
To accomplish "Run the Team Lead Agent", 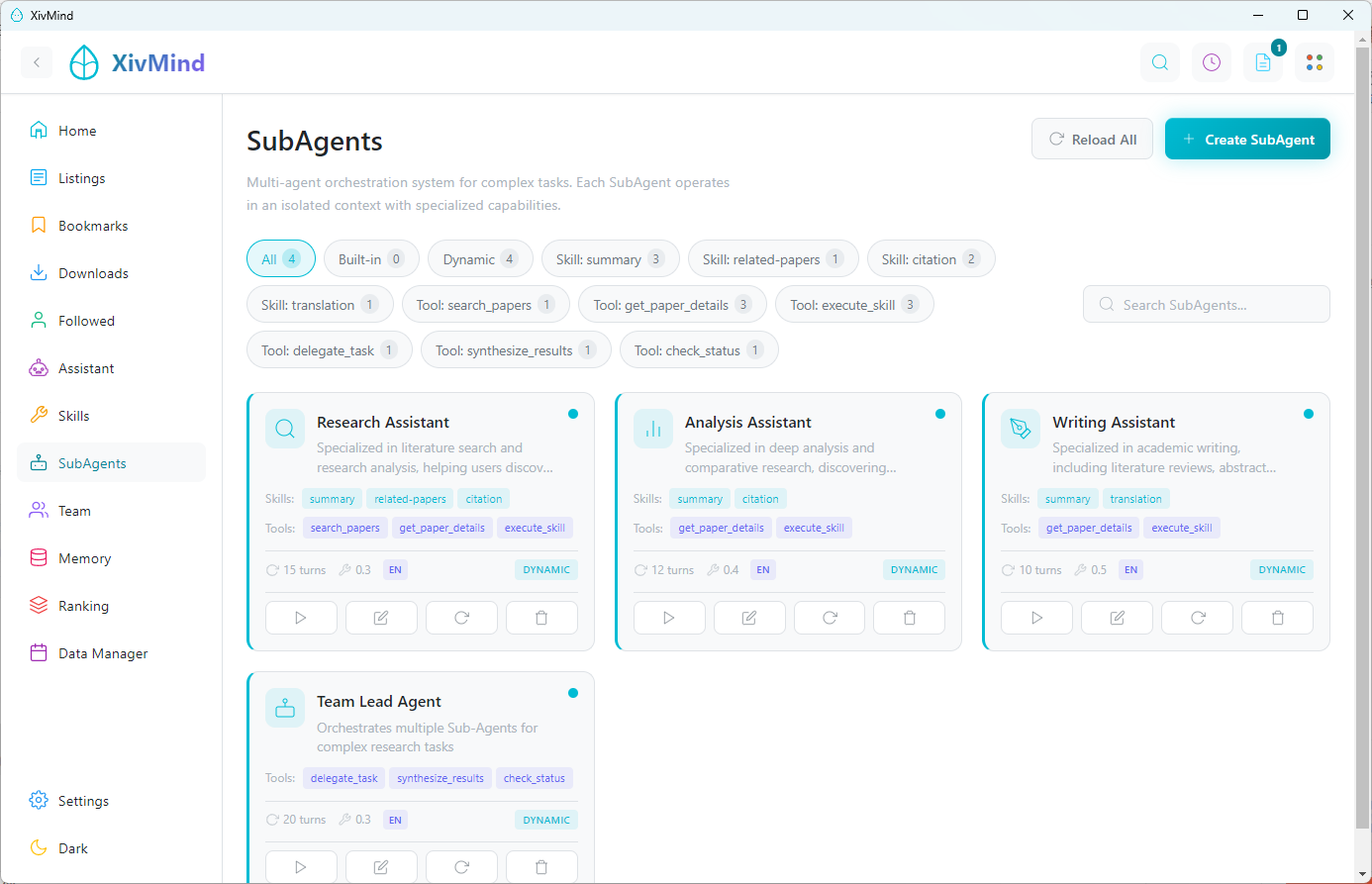I will 301,867.
